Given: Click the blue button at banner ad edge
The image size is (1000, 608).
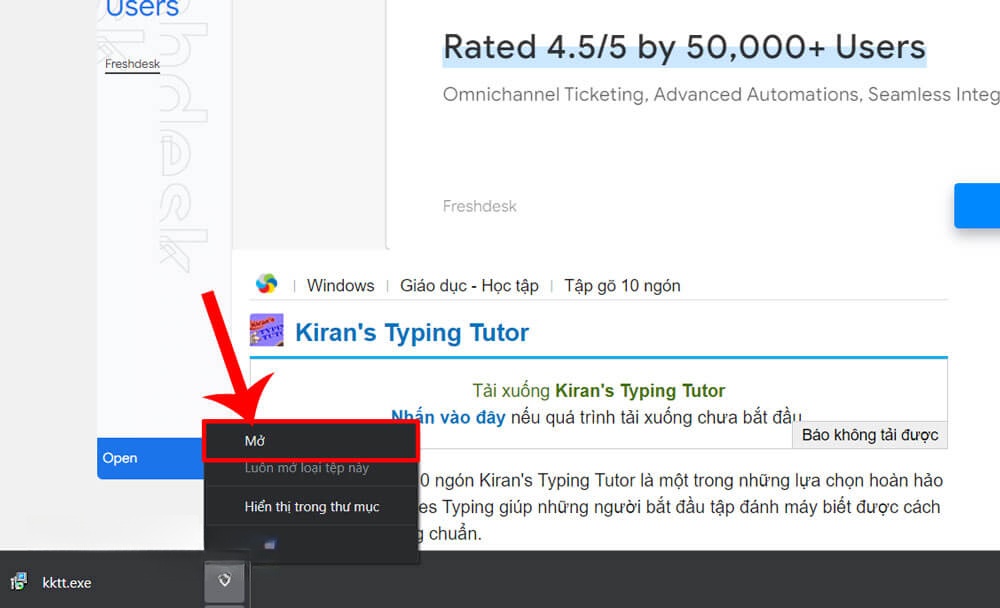Looking at the screenshot, I should (977, 205).
